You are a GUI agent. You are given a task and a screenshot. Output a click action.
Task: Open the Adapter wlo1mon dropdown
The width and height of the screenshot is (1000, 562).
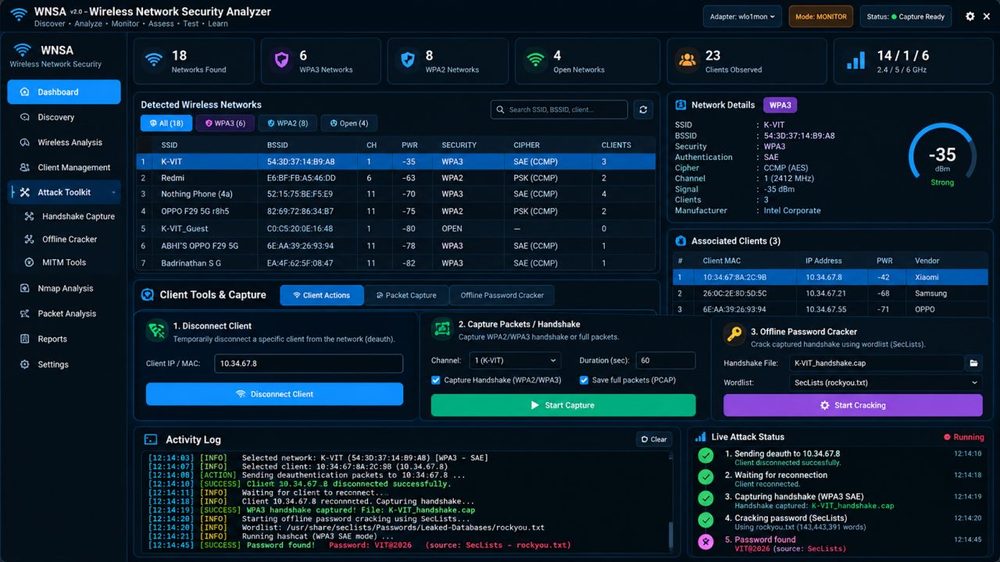pyautogui.click(x=742, y=17)
